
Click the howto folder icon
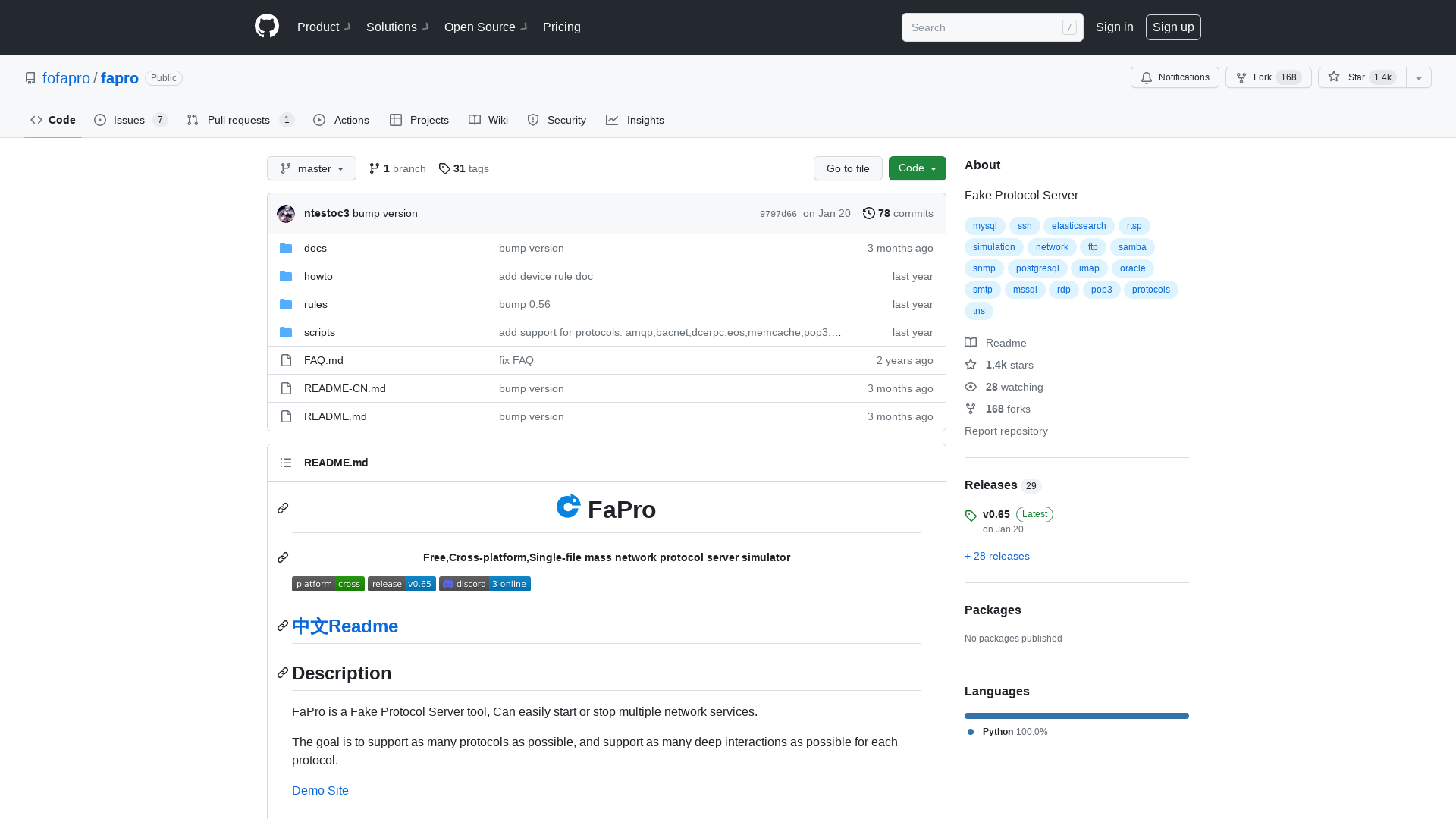(286, 276)
